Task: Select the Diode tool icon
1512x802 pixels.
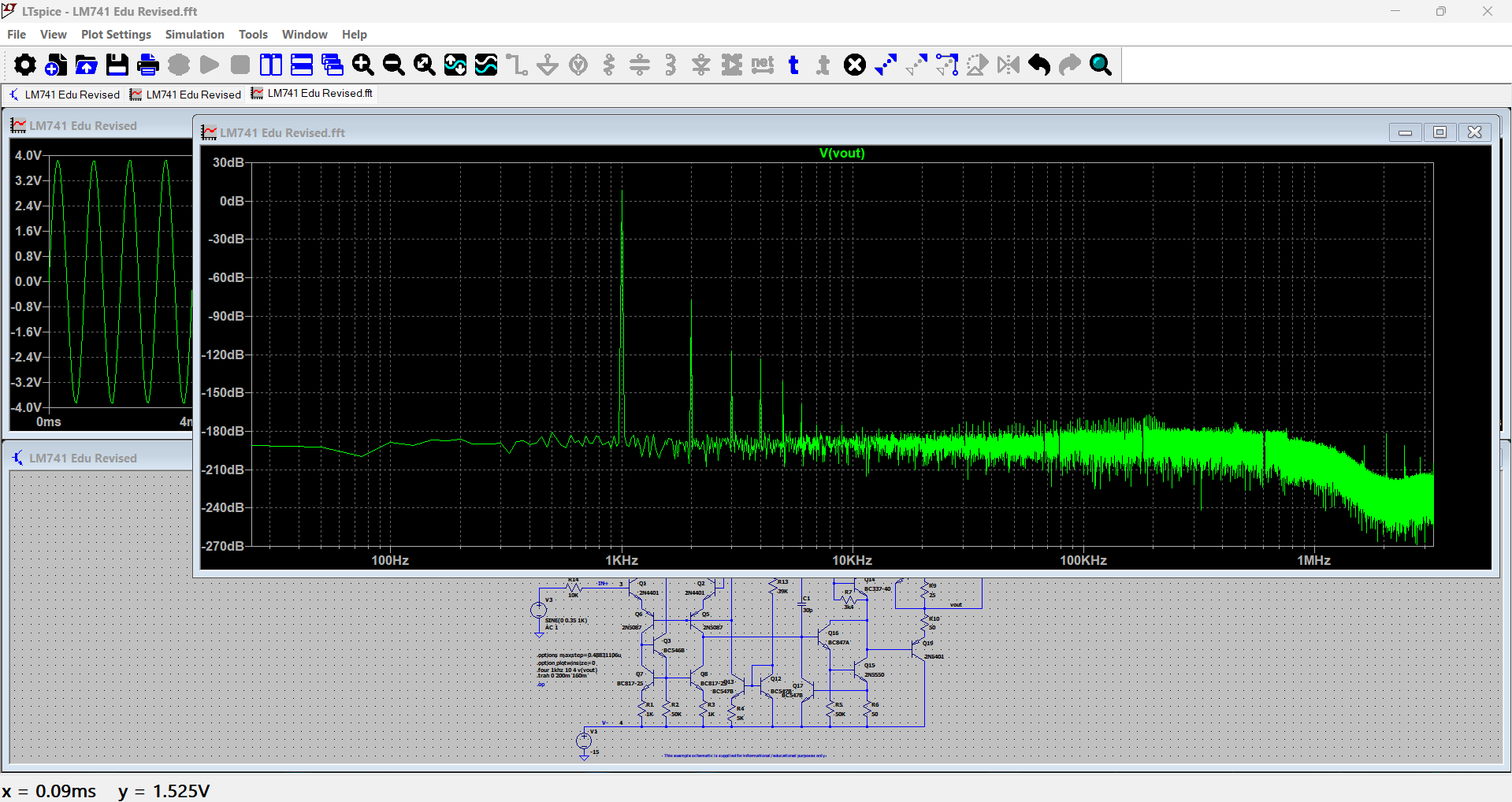Action: tap(701, 65)
